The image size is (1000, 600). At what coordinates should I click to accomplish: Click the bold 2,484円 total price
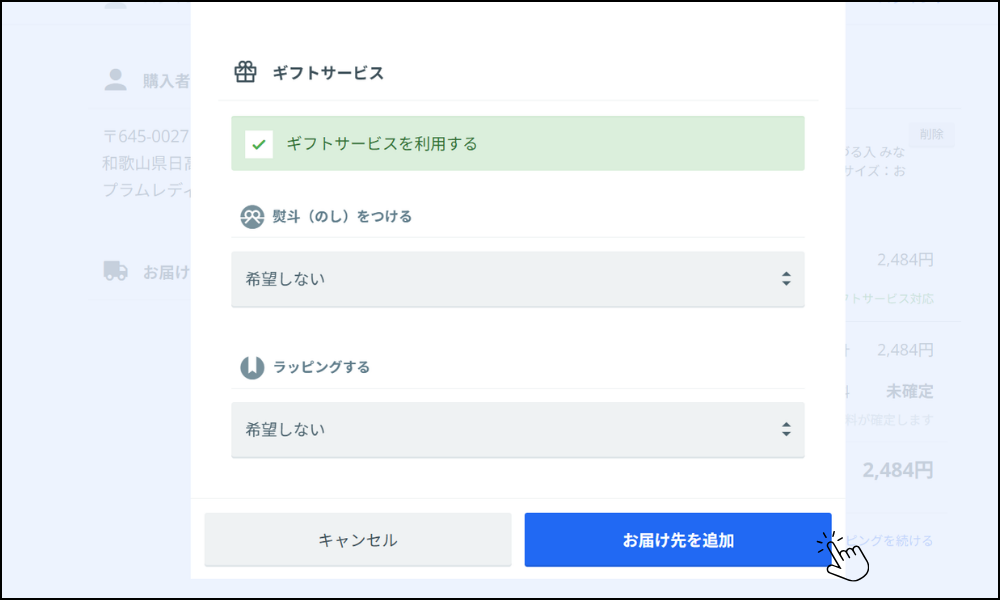coord(898,470)
